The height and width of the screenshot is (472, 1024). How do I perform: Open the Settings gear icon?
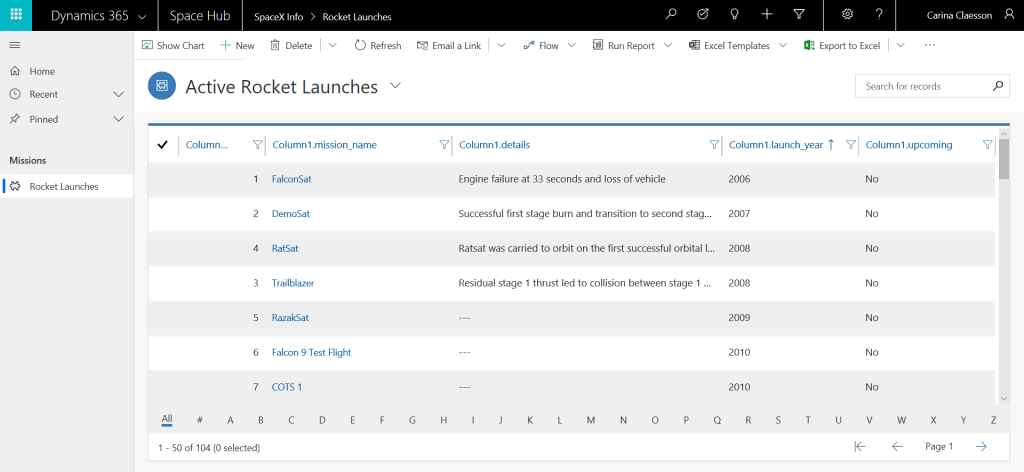point(847,15)
